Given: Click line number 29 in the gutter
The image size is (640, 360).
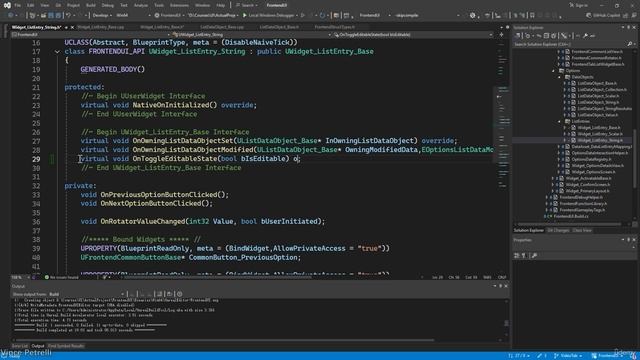Looking at the screenshot, I should pyautogui.click(x=36, y=159).
